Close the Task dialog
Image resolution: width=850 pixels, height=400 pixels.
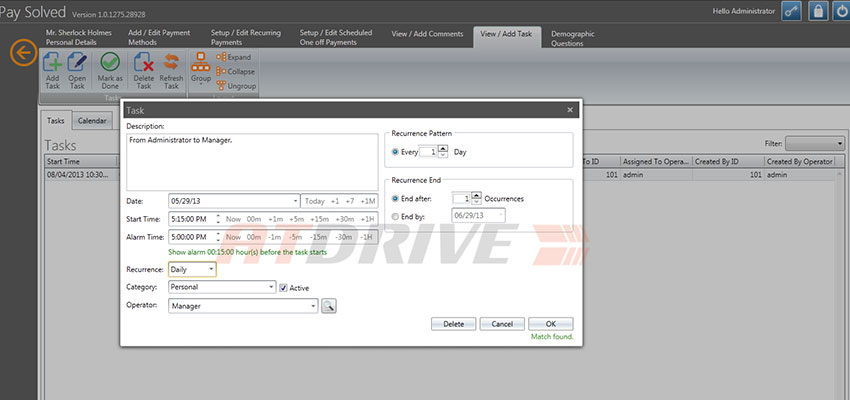(570, 110)
